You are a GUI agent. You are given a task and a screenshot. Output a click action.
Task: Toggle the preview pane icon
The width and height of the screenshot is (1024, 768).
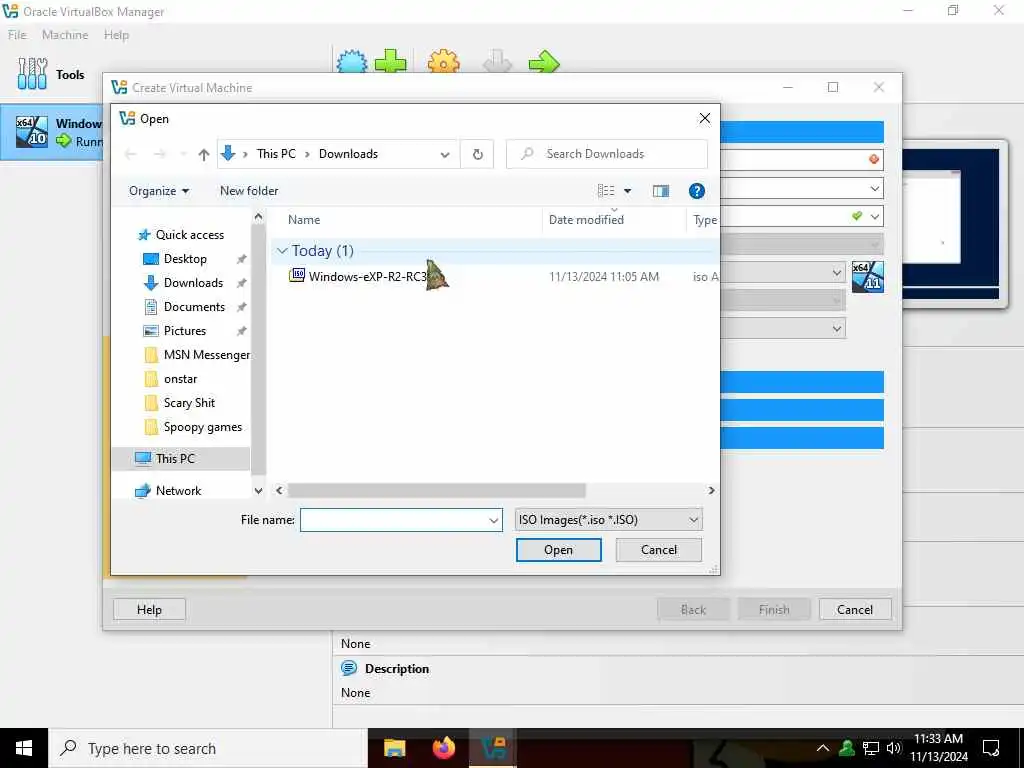pyautogui.click(x=661, y=191)
